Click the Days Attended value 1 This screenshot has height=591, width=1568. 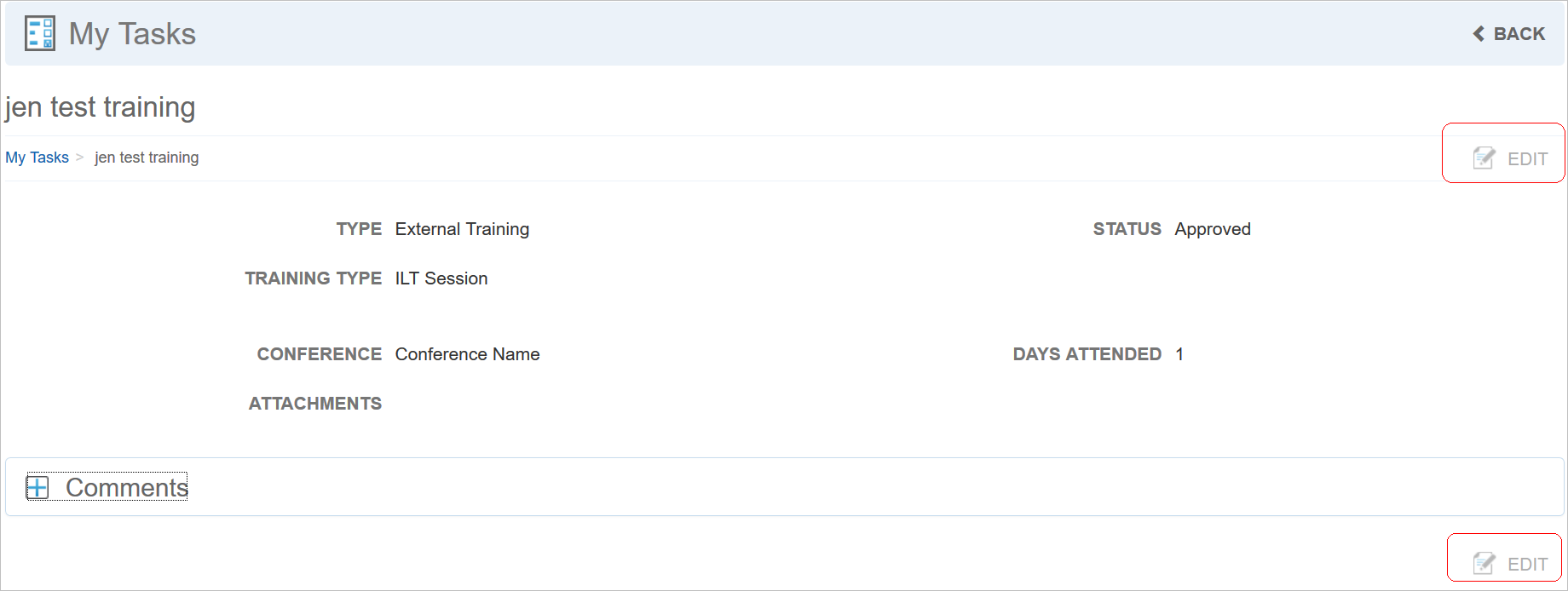click(x=1179, y=354)
